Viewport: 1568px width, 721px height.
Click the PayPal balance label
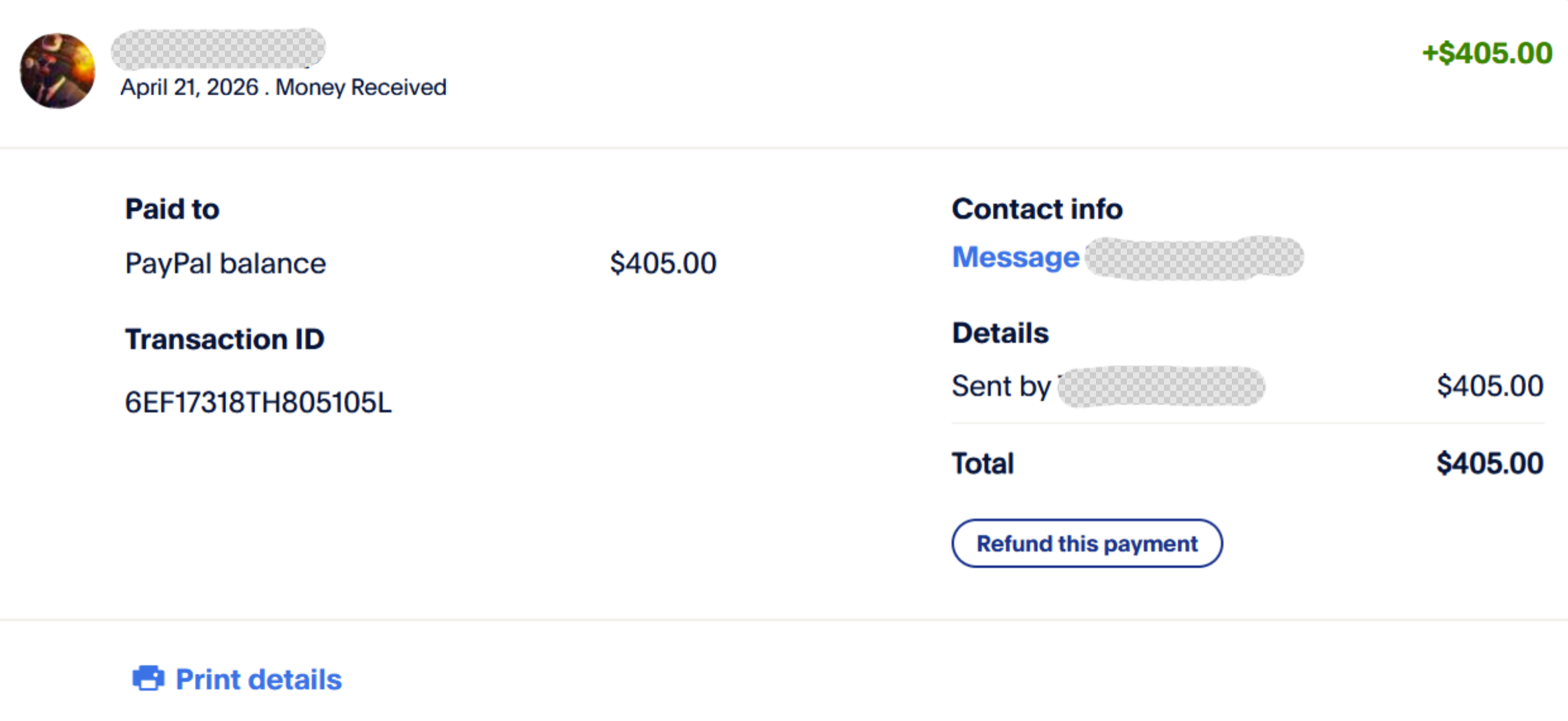(226, 264)
